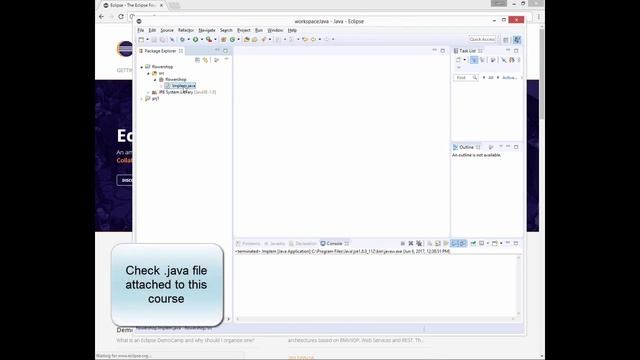This screenshot has width=640, height=360.
Task: Toggle Focus on Workweek in Task List
Action: (x=493, y=60)
